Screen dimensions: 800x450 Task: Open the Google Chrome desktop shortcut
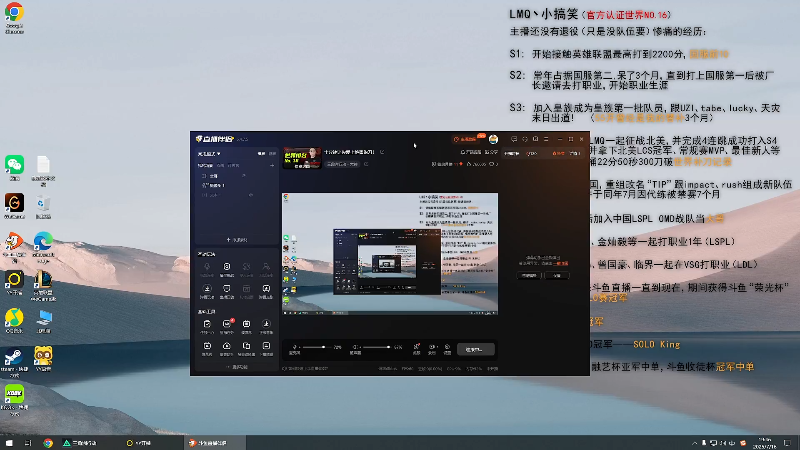pos(14,12)
